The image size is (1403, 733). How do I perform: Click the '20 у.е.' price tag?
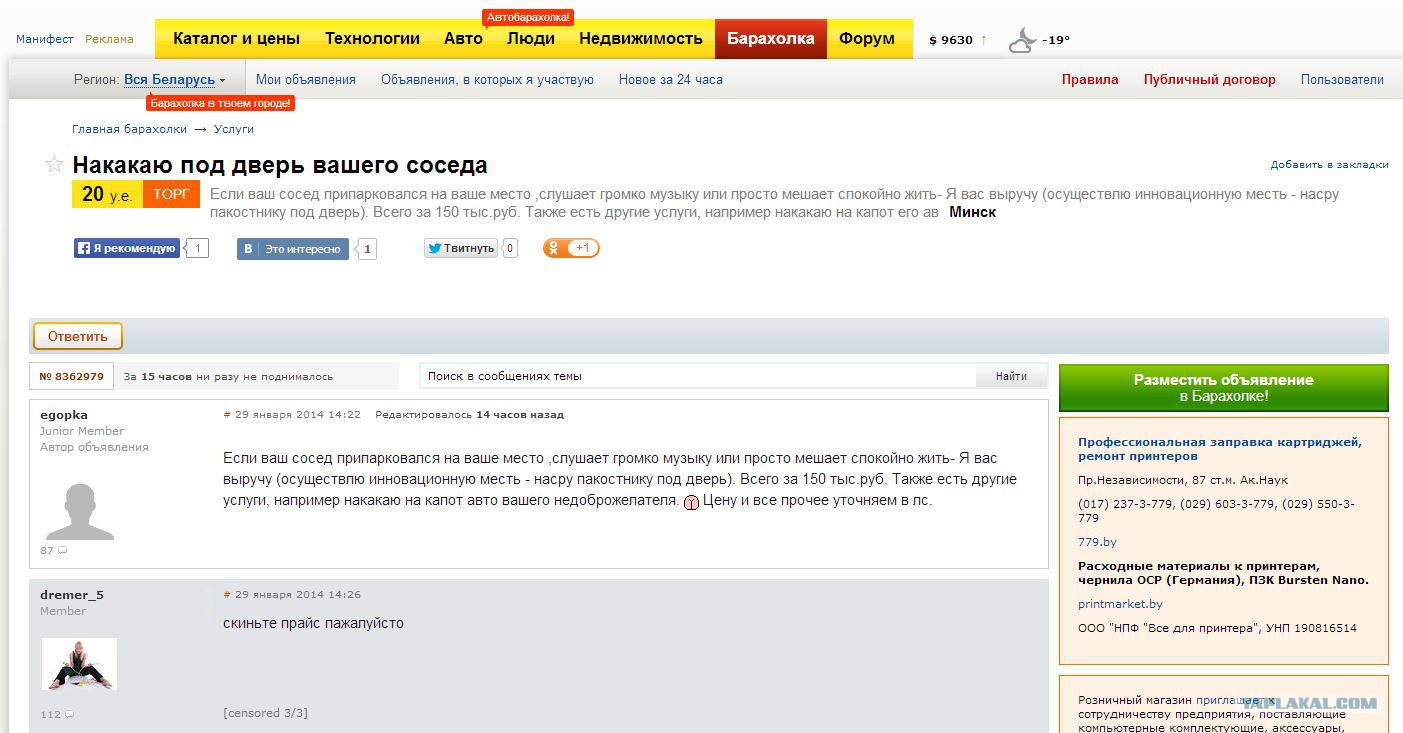107,194
